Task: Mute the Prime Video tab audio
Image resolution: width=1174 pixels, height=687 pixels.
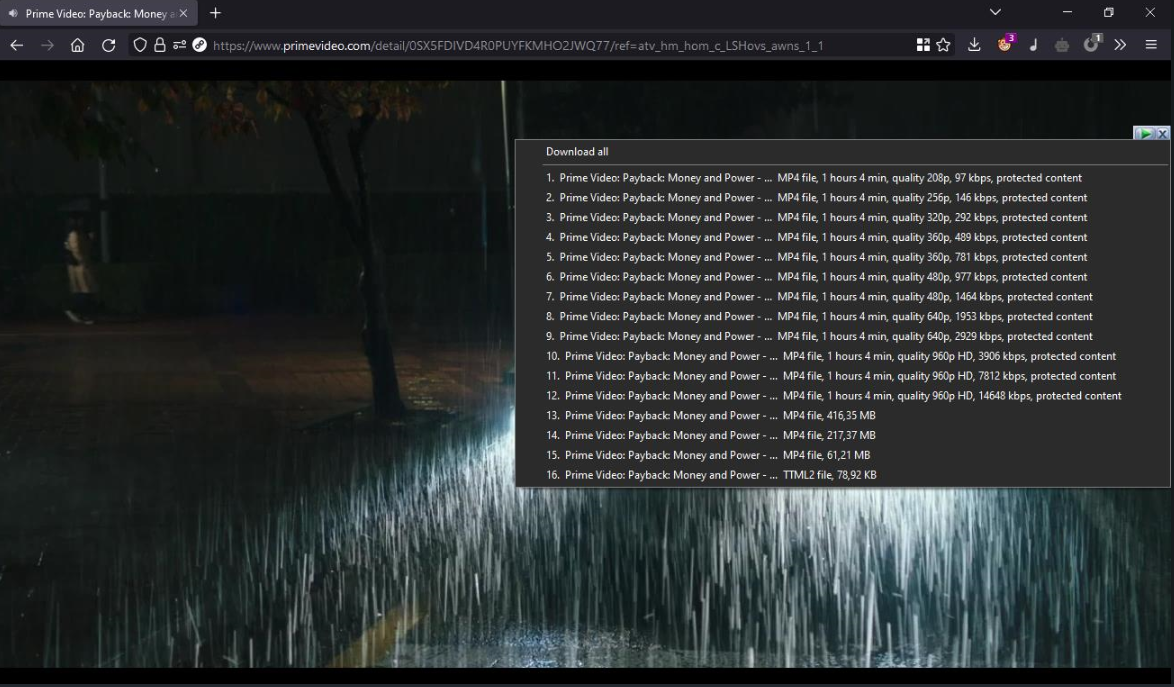Action: click(x=13, y=13)
